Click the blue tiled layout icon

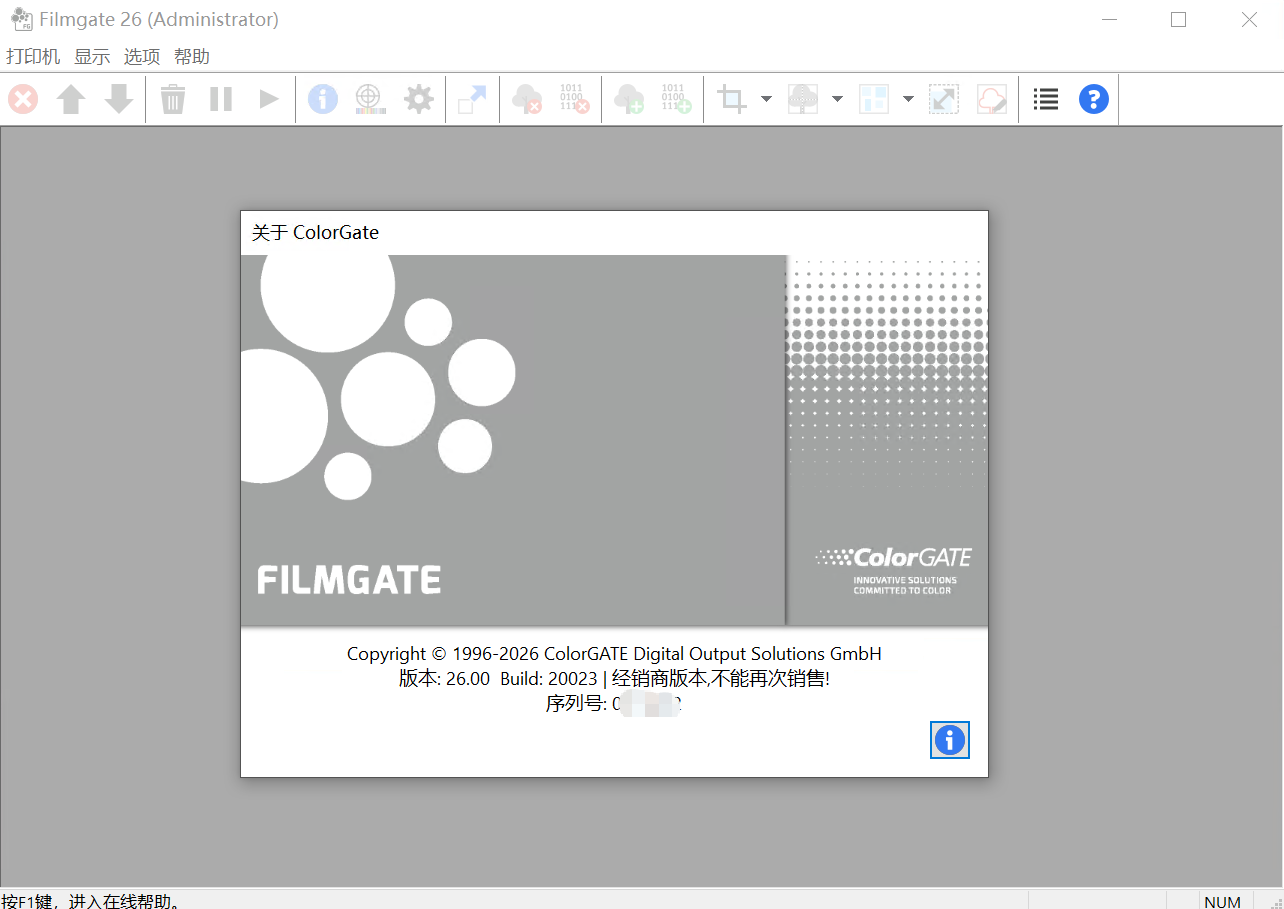(x=874, y=99)
